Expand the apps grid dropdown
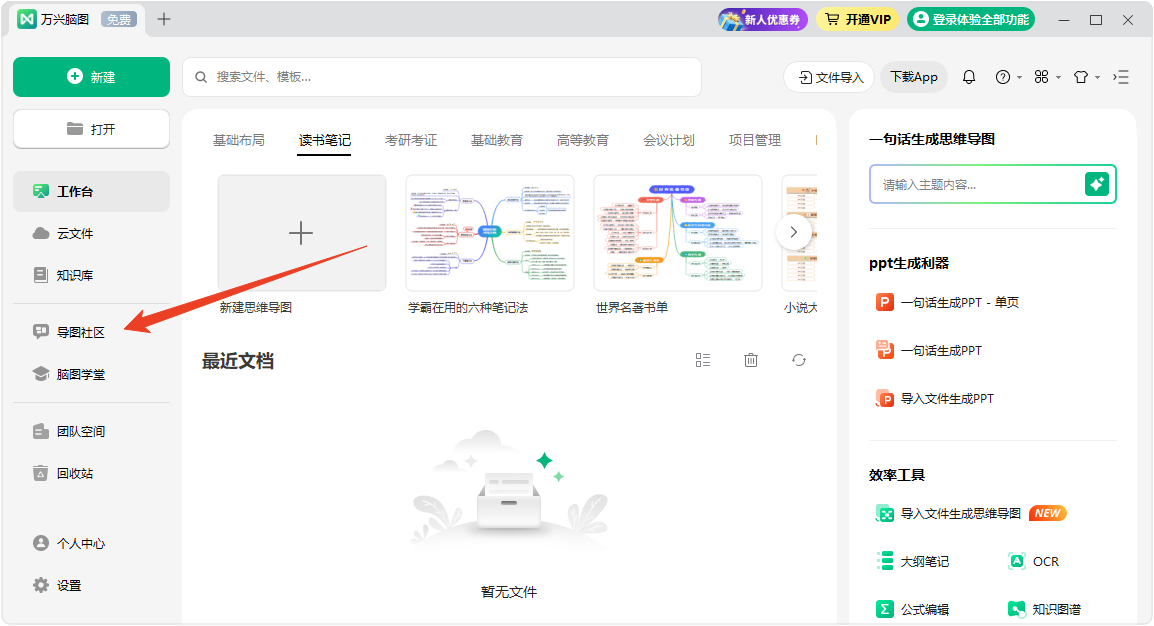Image resolution: width=1154 pixels, height=626 pixels. (1046, 77)
